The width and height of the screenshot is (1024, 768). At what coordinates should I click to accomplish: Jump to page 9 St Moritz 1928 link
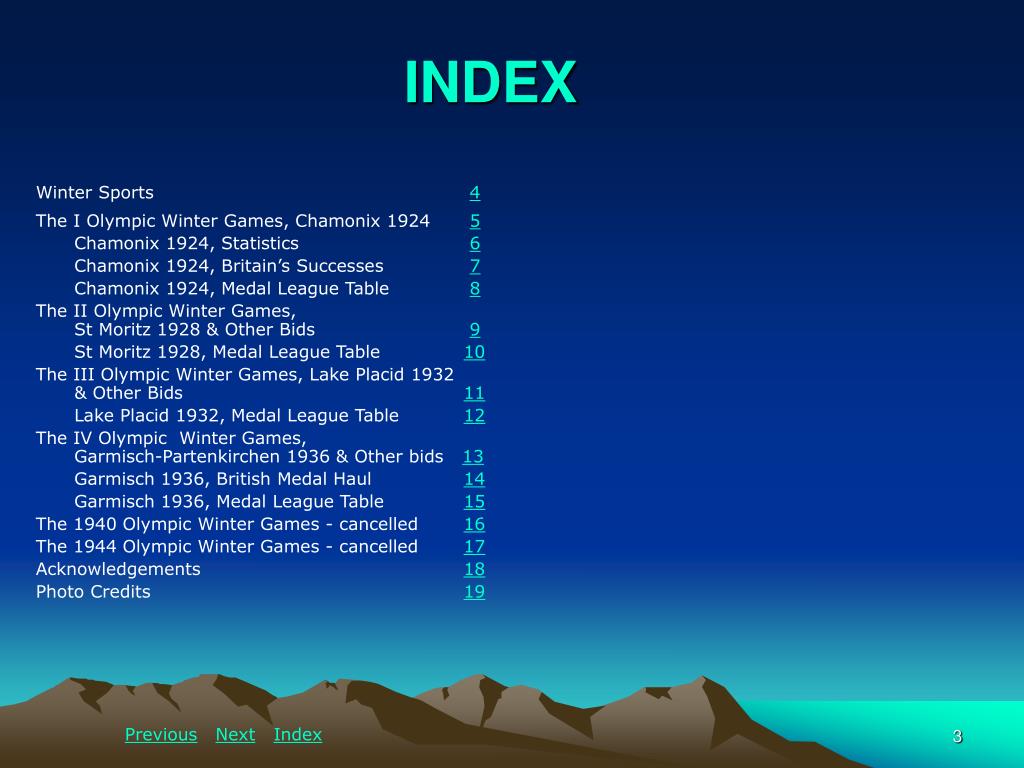tap(475, 330)
